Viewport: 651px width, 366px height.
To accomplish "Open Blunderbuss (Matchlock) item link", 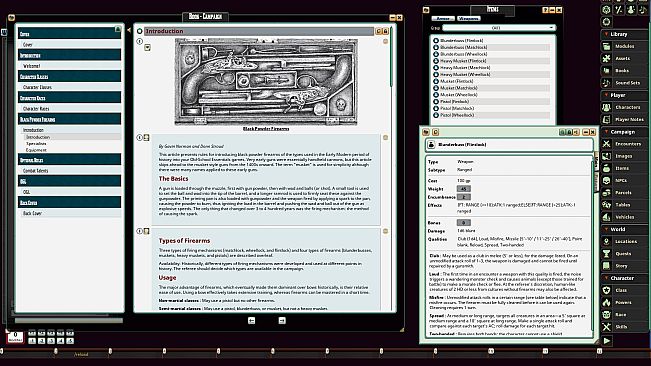I will coord(436,47).
